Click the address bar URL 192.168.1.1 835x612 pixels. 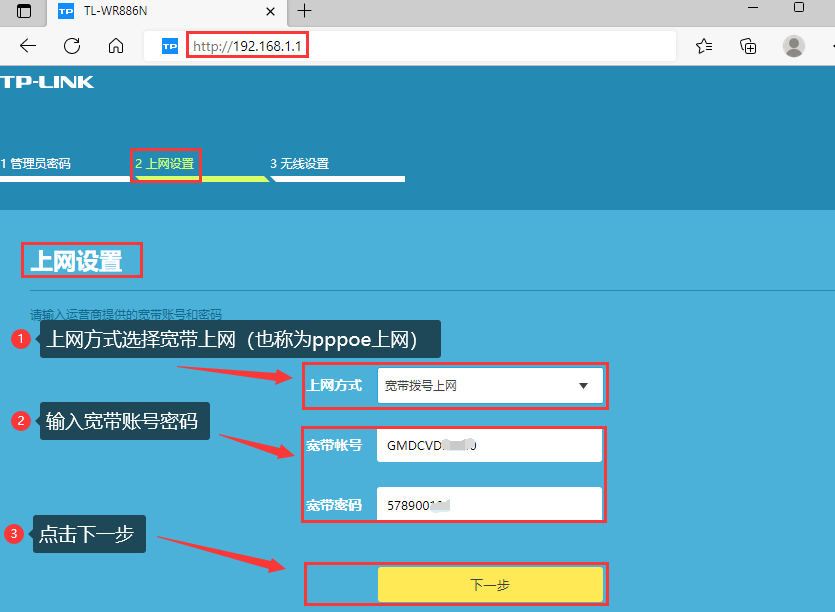pos(247,46)
